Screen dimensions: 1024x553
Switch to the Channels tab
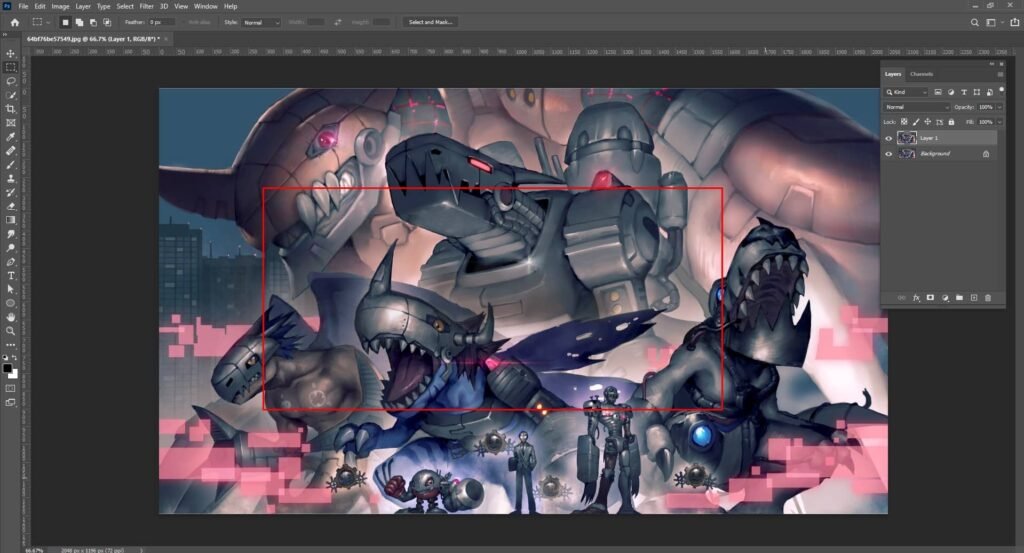[x=921, y=74]
